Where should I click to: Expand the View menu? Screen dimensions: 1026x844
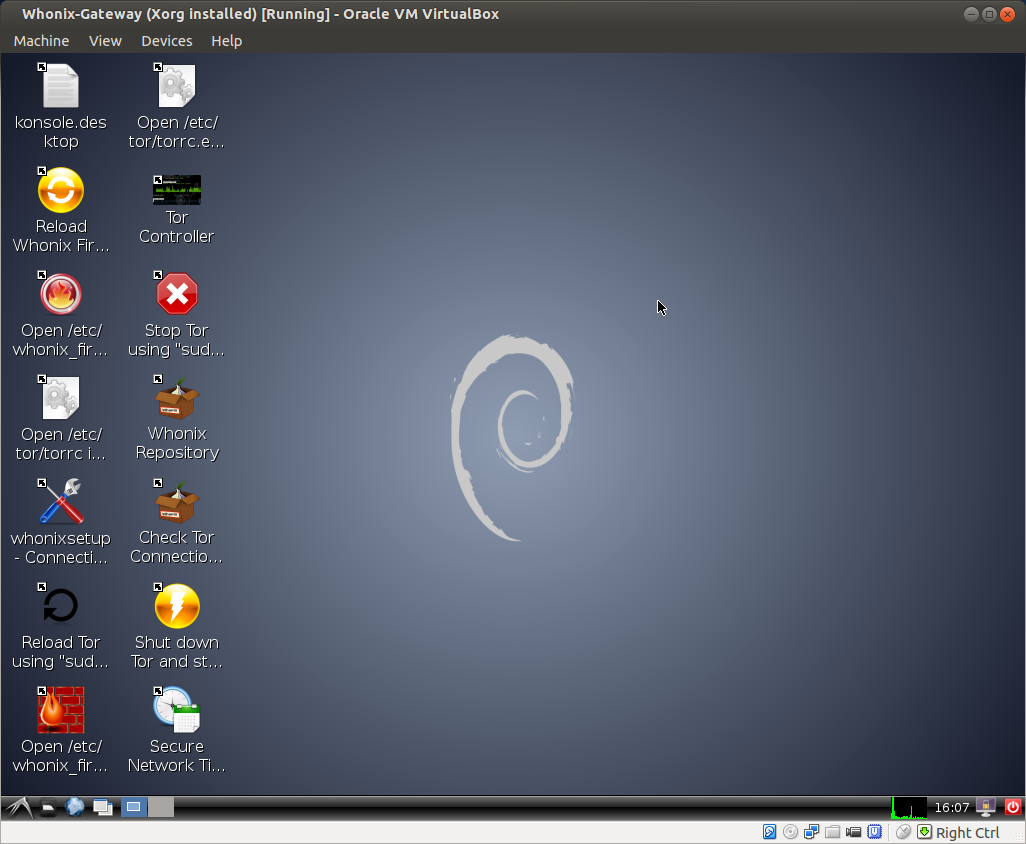pos(105,41)
